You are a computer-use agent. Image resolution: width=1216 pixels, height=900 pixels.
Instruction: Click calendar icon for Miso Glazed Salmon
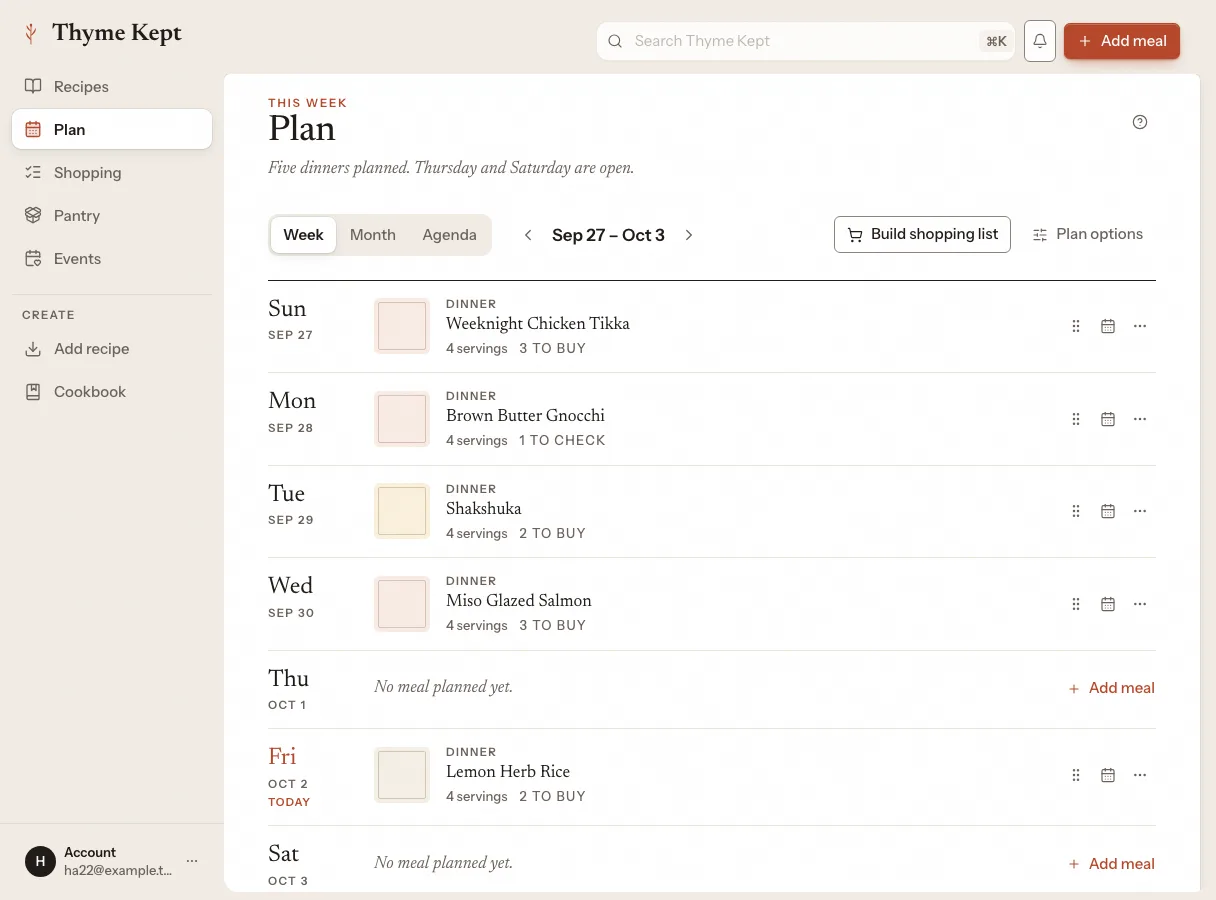tap(1108, 604)
